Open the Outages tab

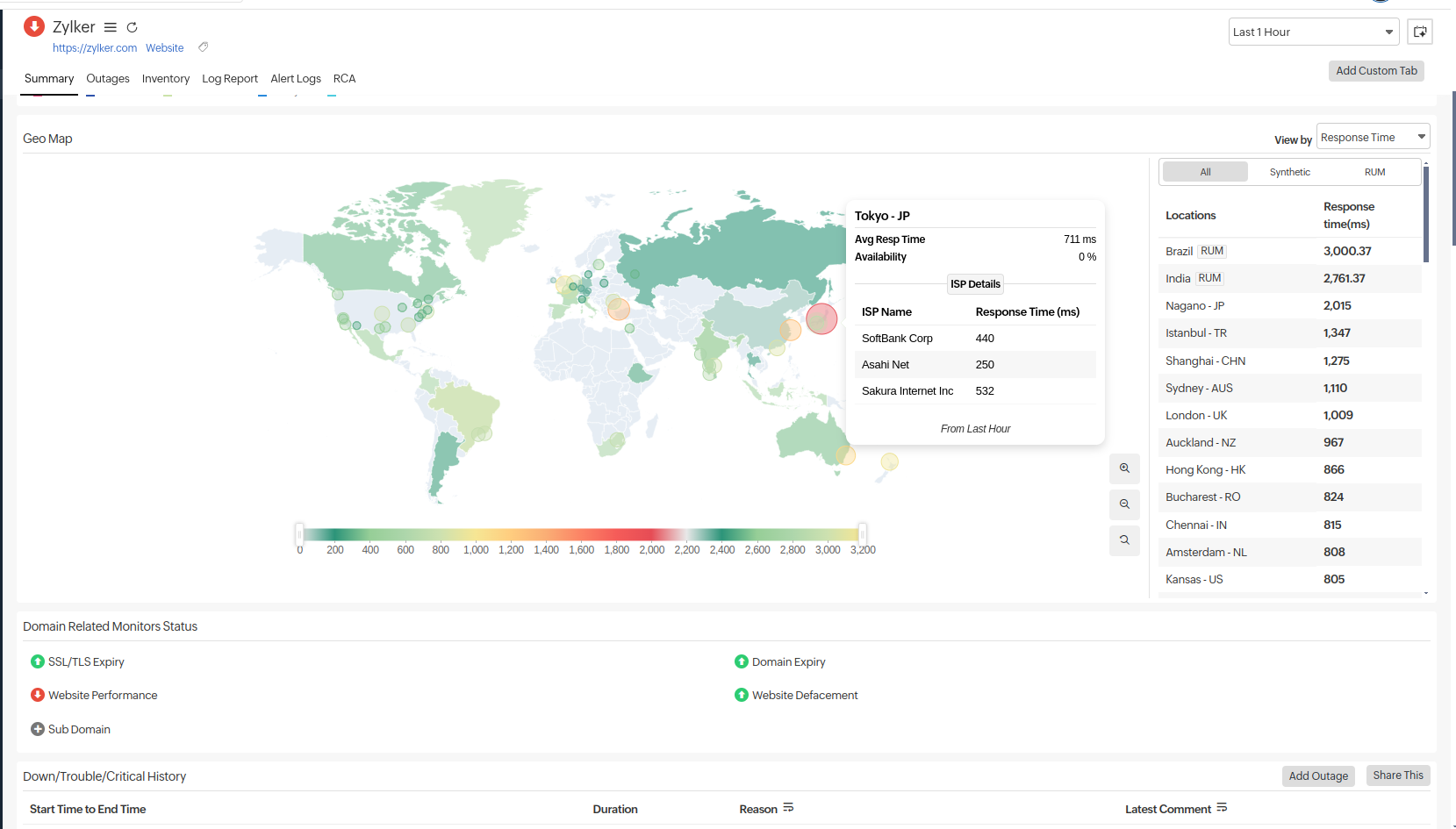108,79
